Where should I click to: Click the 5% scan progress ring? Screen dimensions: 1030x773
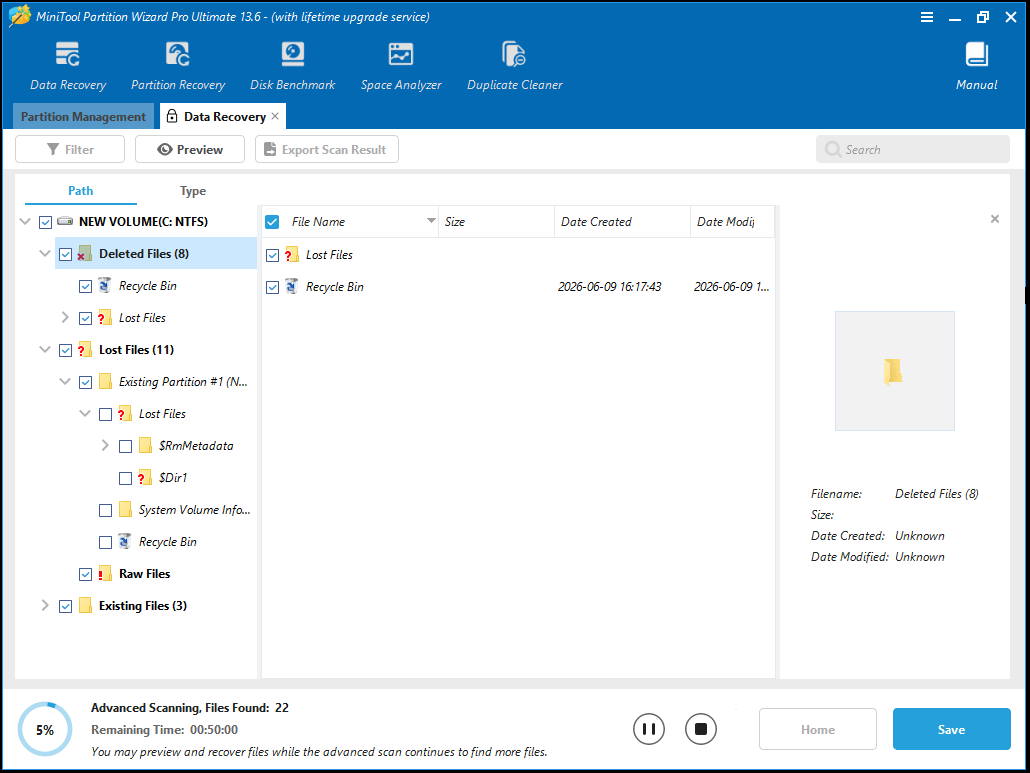pyautogui.click(x=45, y=730)
